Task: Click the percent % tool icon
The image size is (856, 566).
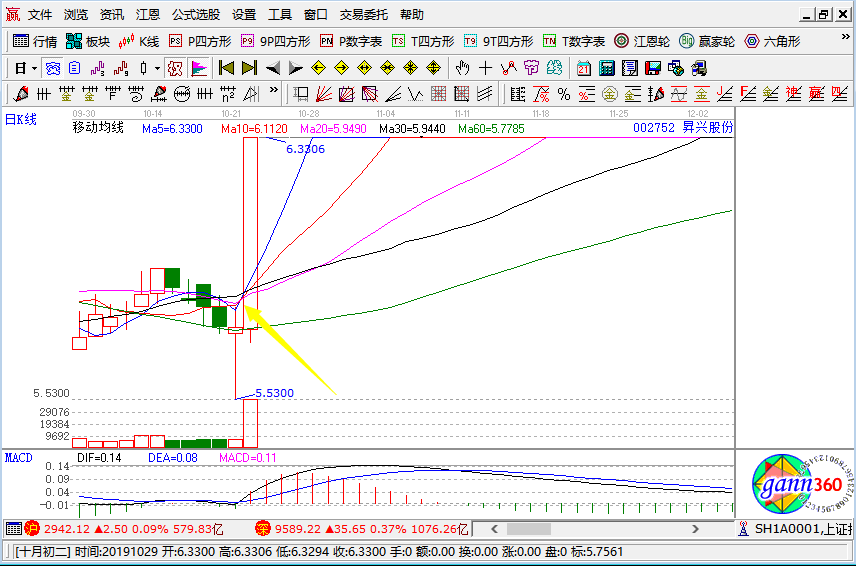Action: (564, 94)
